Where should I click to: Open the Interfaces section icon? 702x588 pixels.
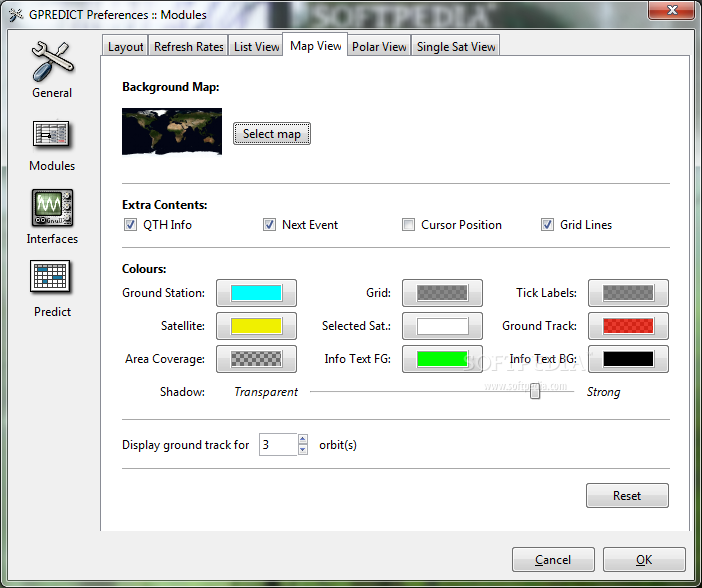(52, 208)
